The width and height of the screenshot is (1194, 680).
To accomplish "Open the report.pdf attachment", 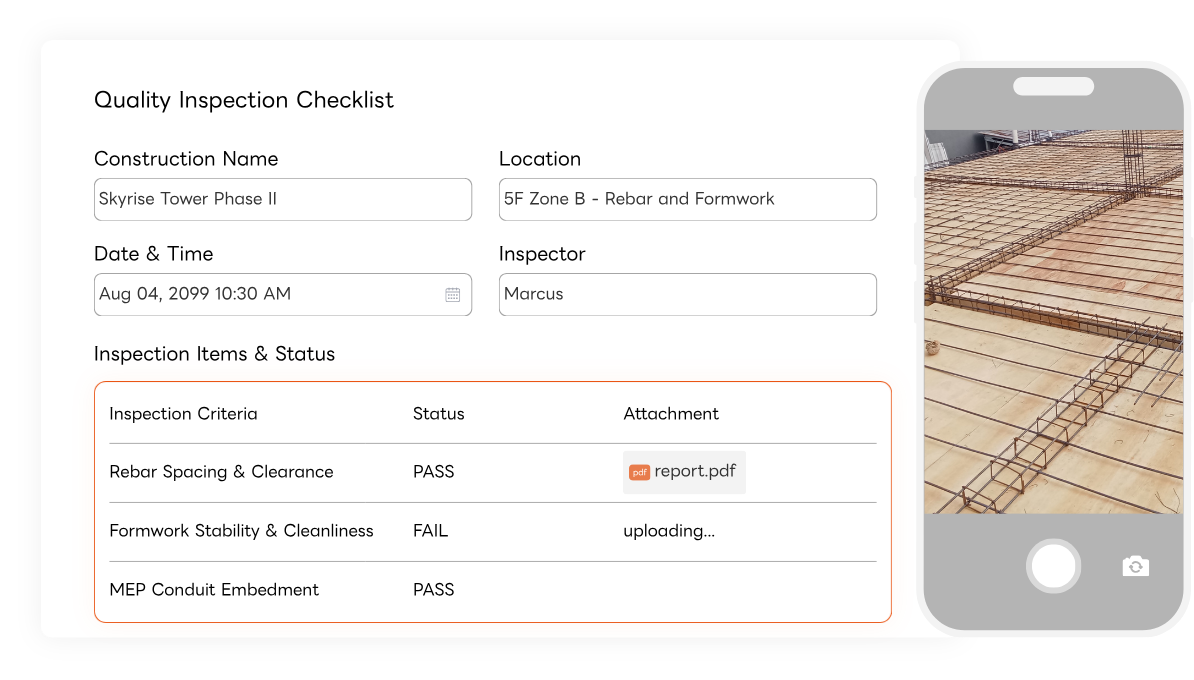I will (x=684, y=472).
